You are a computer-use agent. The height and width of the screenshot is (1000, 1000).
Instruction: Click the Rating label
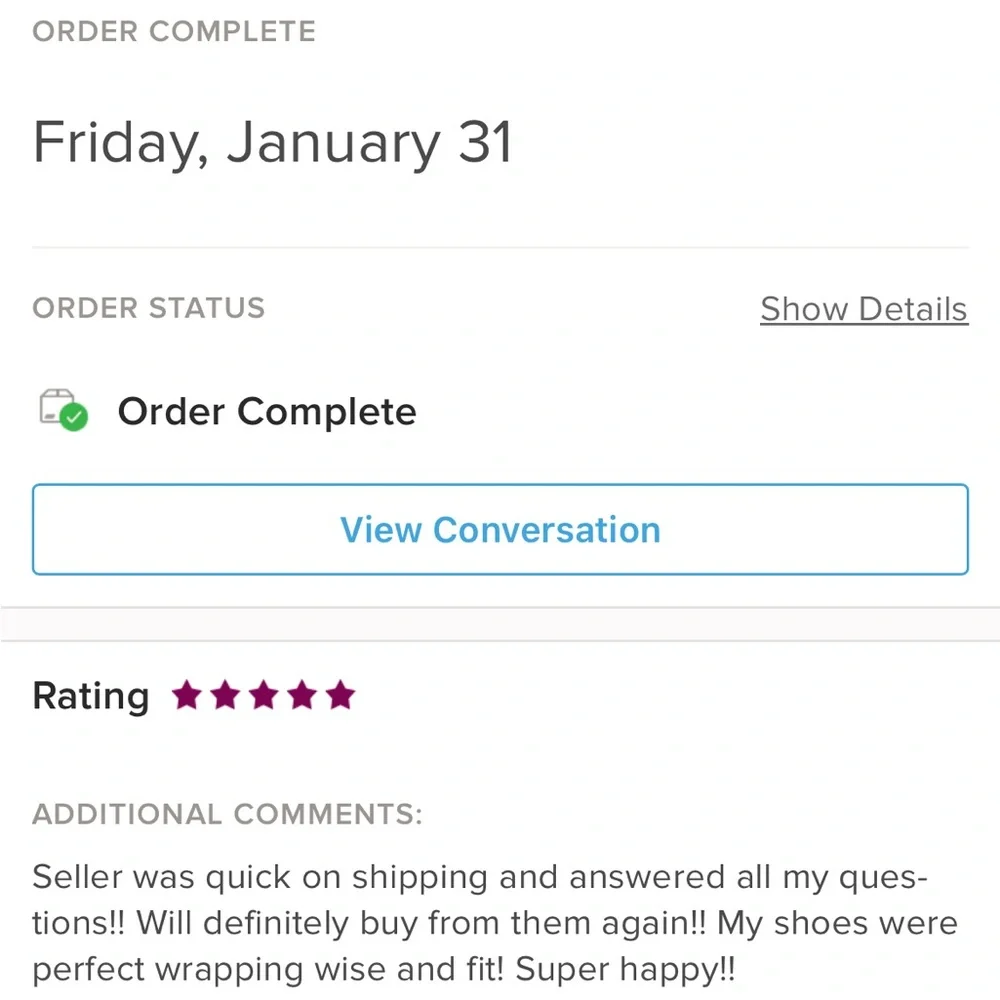point(91,696)
